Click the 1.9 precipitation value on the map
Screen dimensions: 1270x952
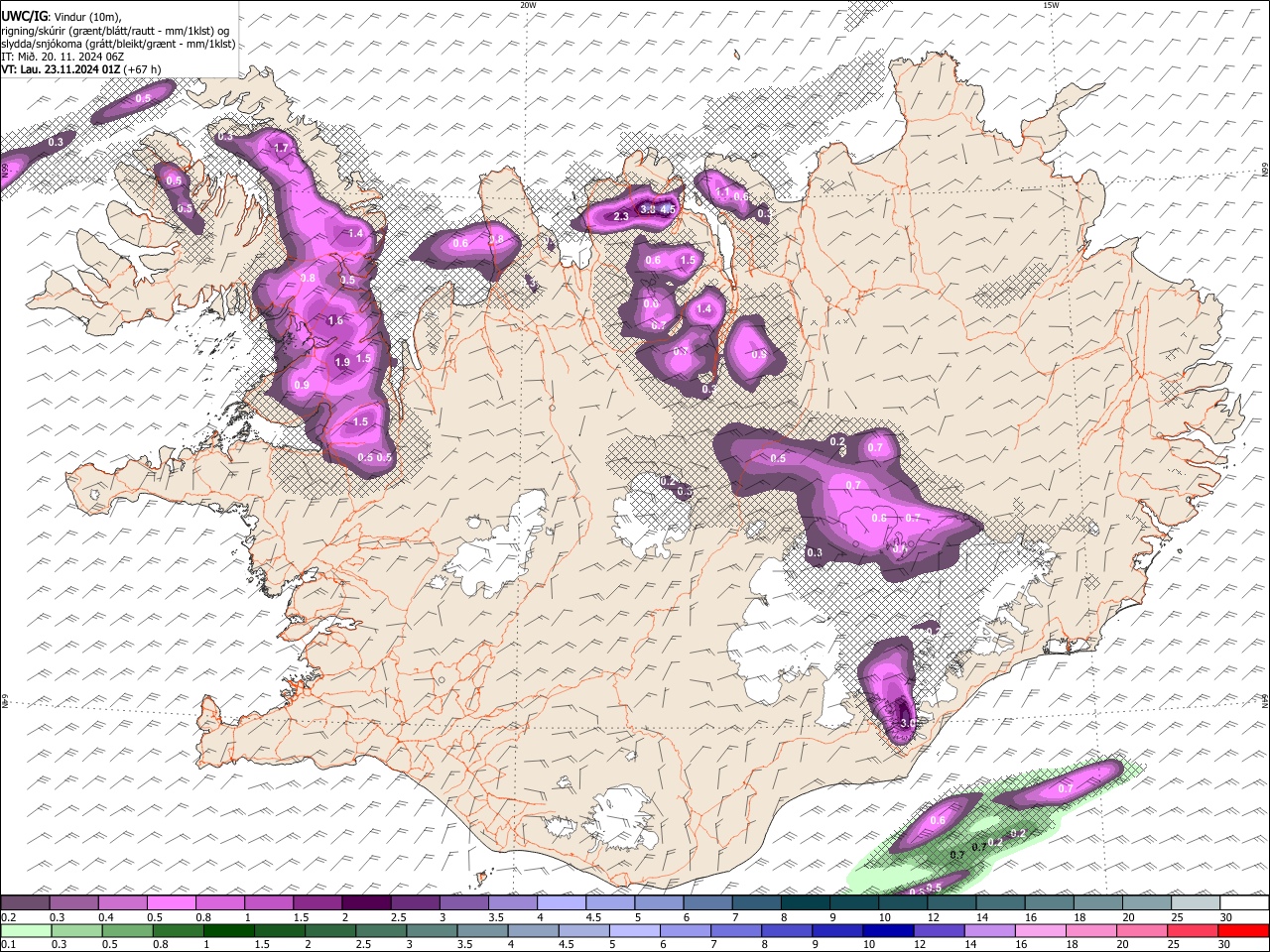point(342,363)
